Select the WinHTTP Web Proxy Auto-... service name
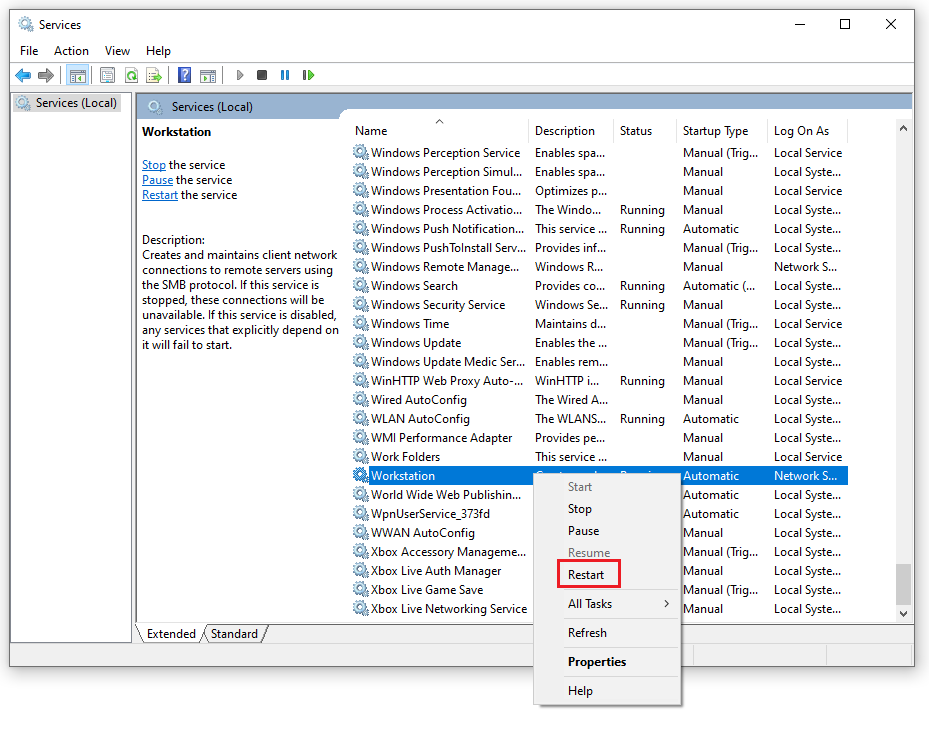 point(447,381)
